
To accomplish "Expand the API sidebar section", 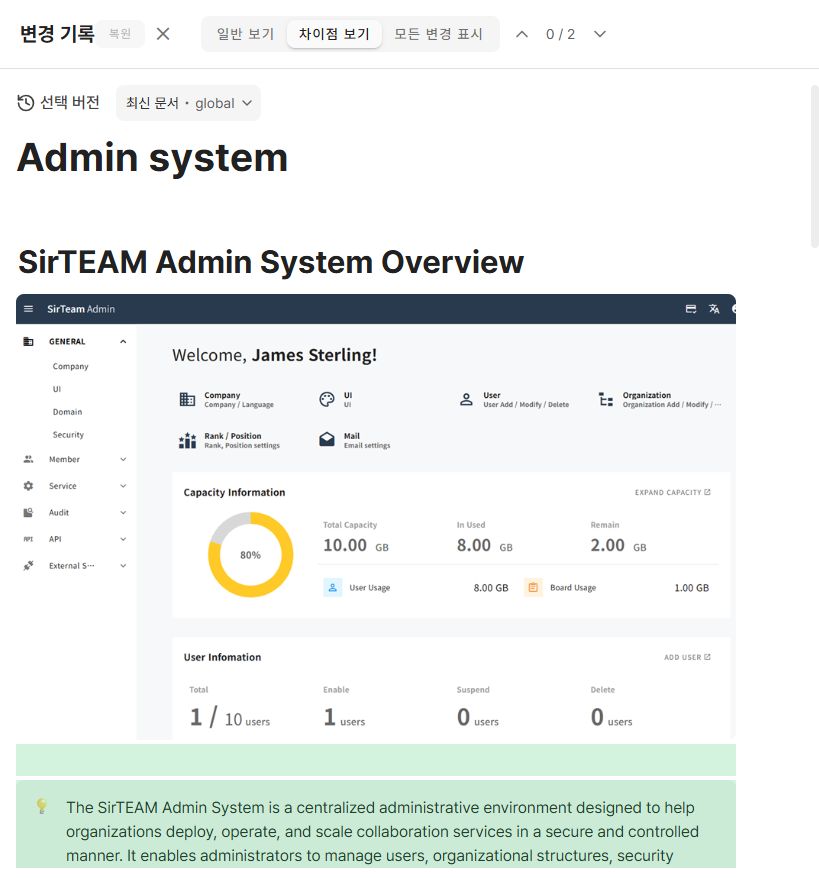I will [123, 539].
